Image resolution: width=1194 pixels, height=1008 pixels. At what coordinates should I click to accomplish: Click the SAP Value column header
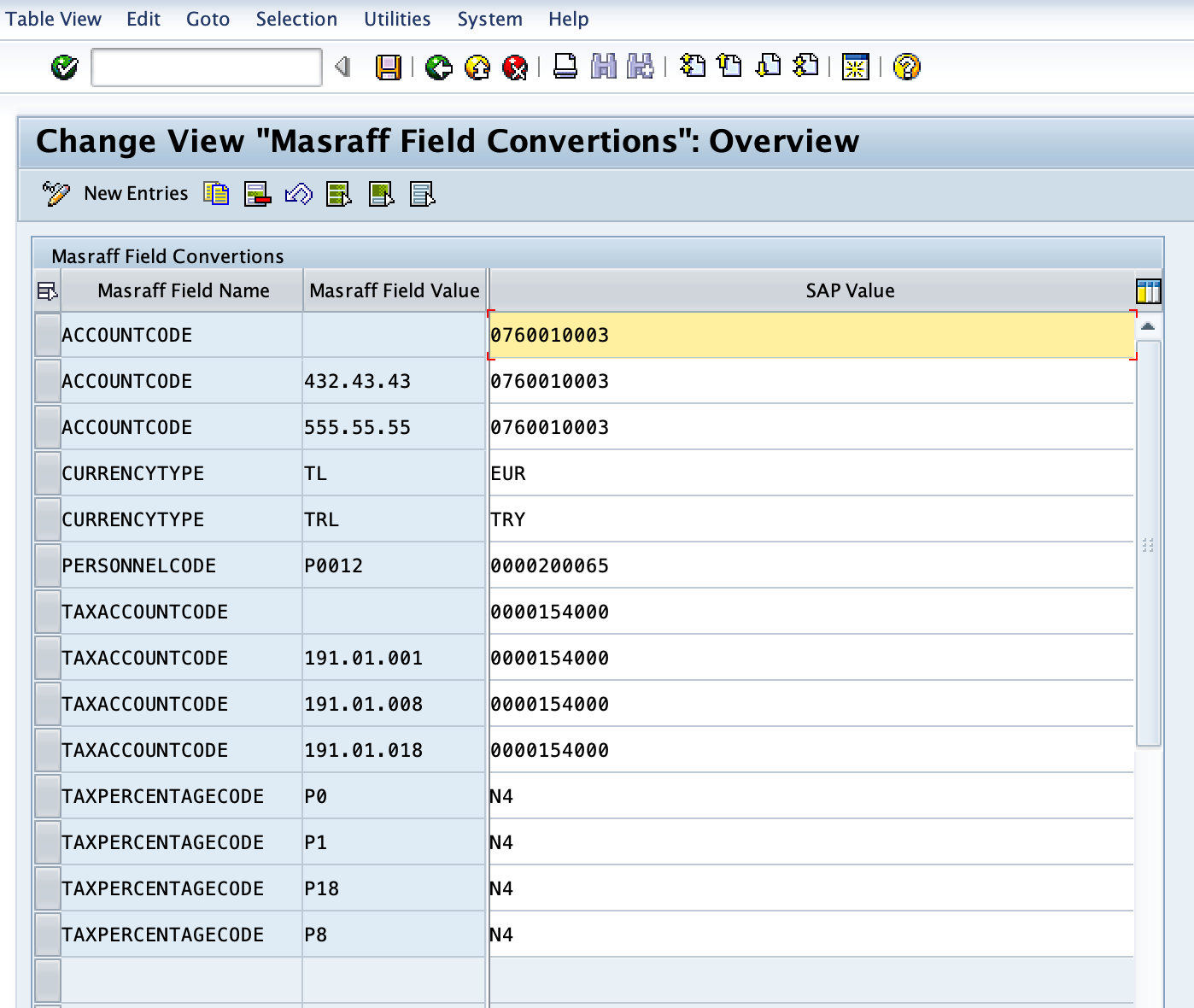(812, 290)
